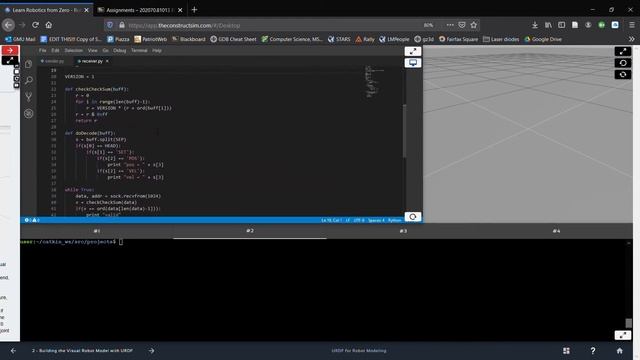640x360 pixels.
Task: Click the black expand button under red arrow
Action: 10,60
